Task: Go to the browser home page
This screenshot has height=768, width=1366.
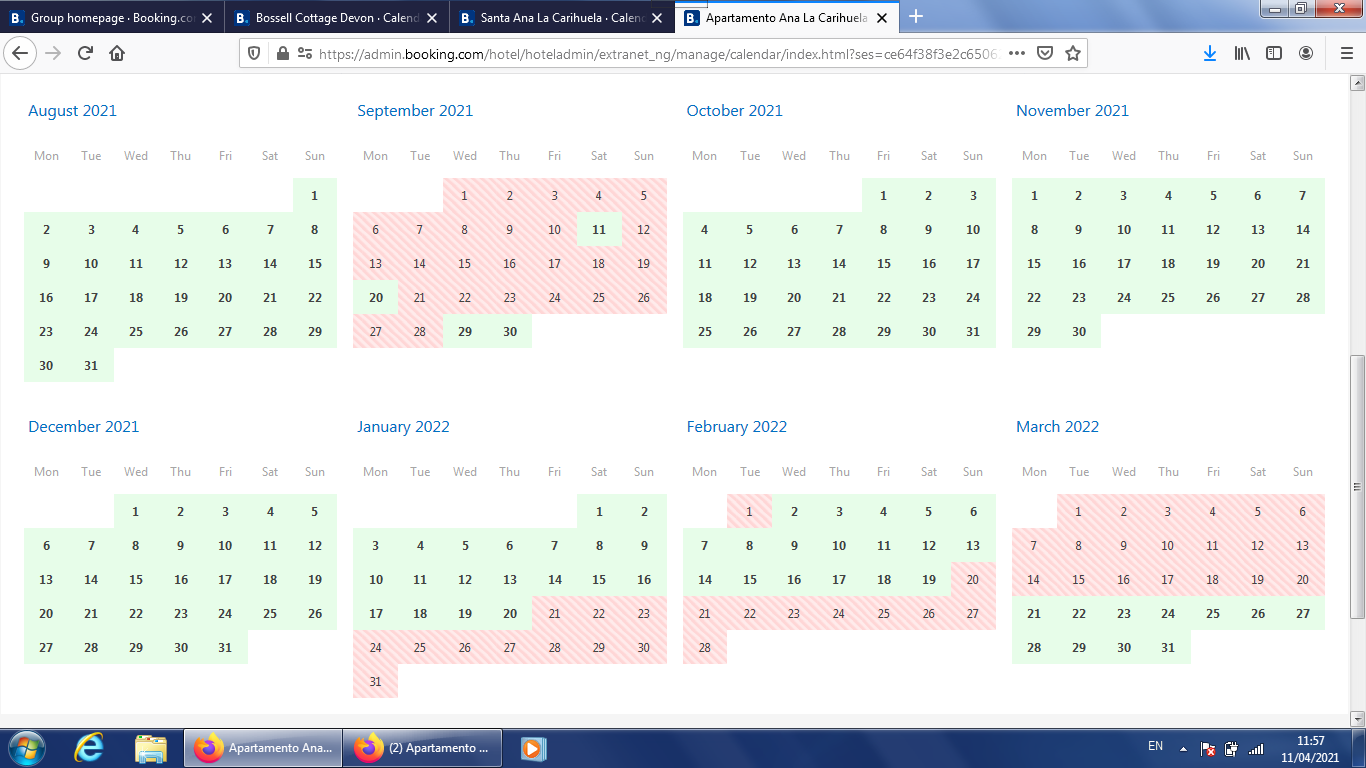Action: point(117,54)
